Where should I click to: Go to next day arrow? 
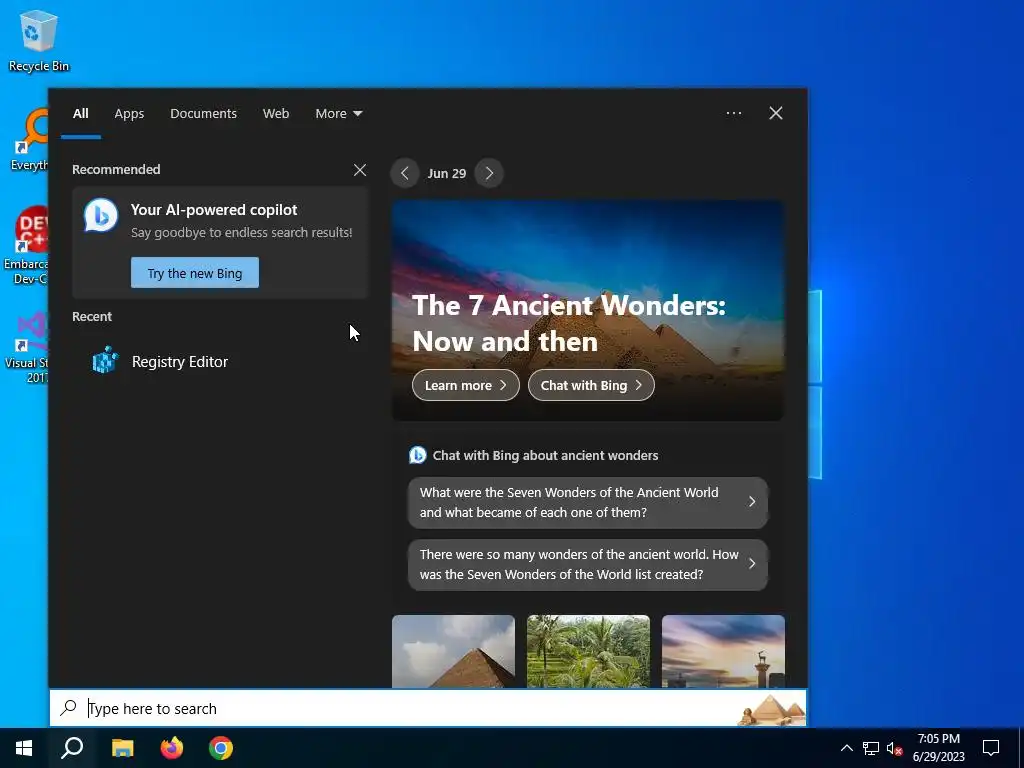pos(489,173)
